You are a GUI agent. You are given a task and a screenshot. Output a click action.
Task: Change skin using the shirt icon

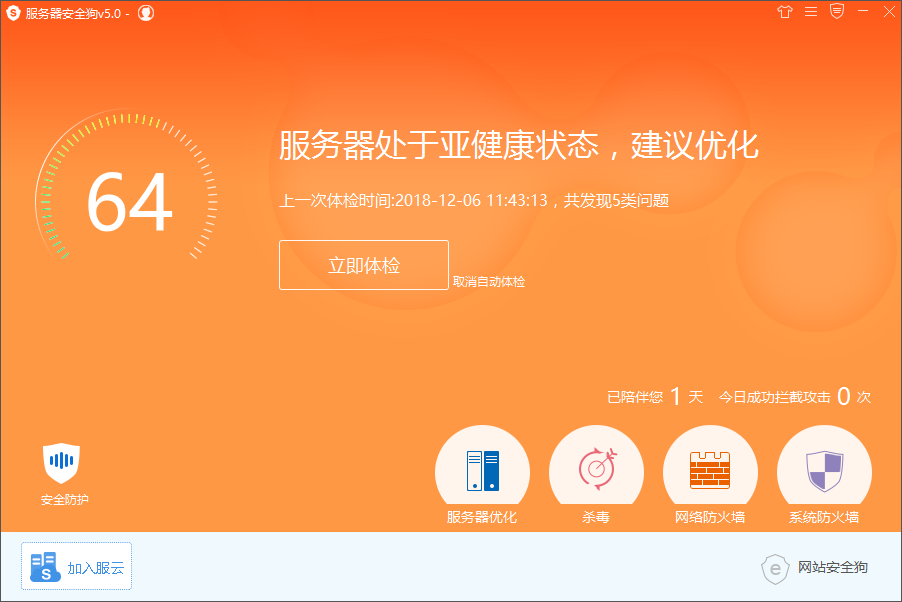(784, 12)
